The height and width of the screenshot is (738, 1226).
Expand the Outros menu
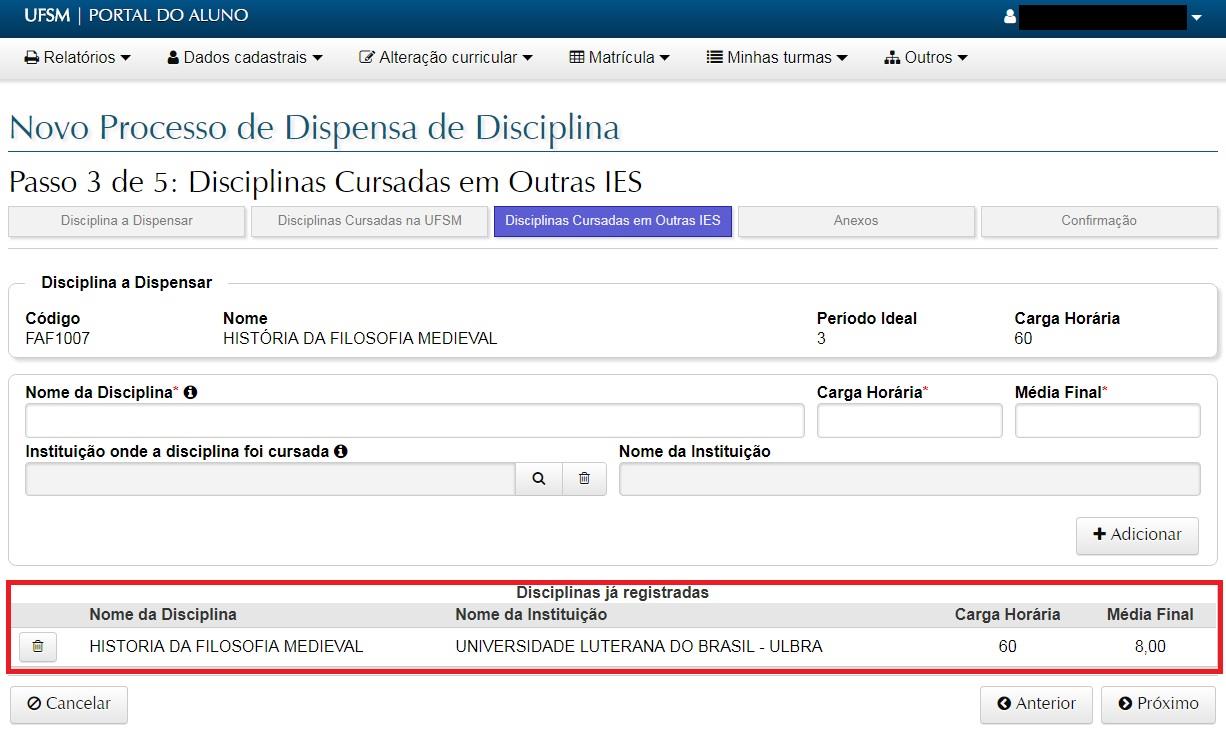tap(926, 58)
